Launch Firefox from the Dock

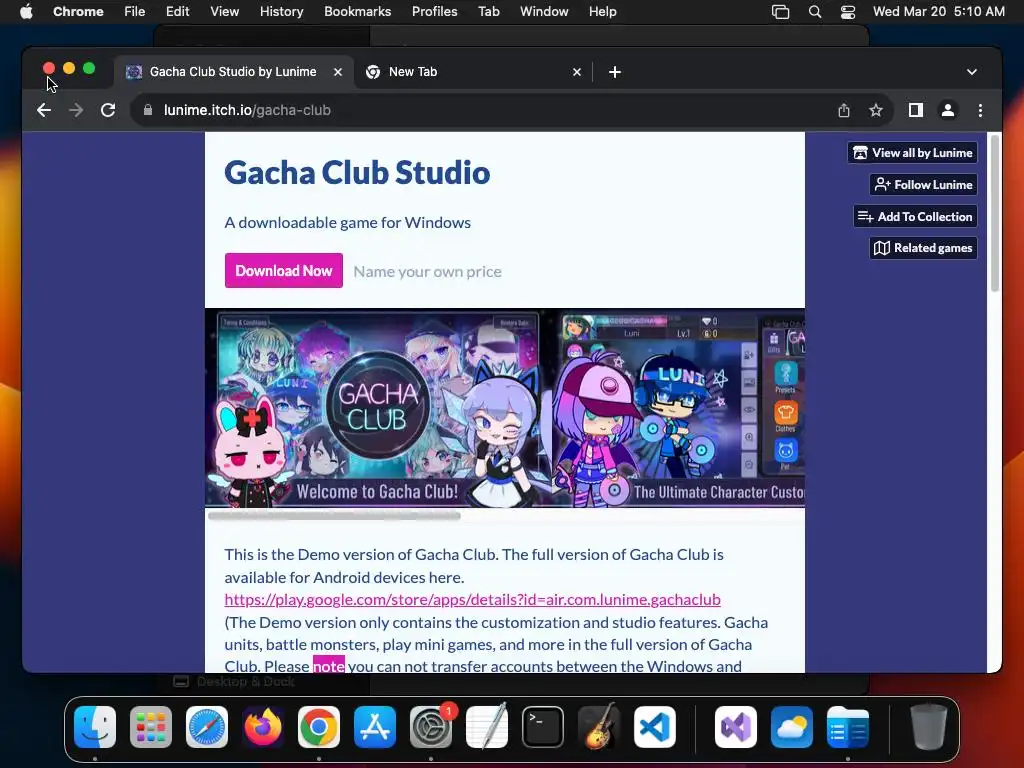coord(263,727)
